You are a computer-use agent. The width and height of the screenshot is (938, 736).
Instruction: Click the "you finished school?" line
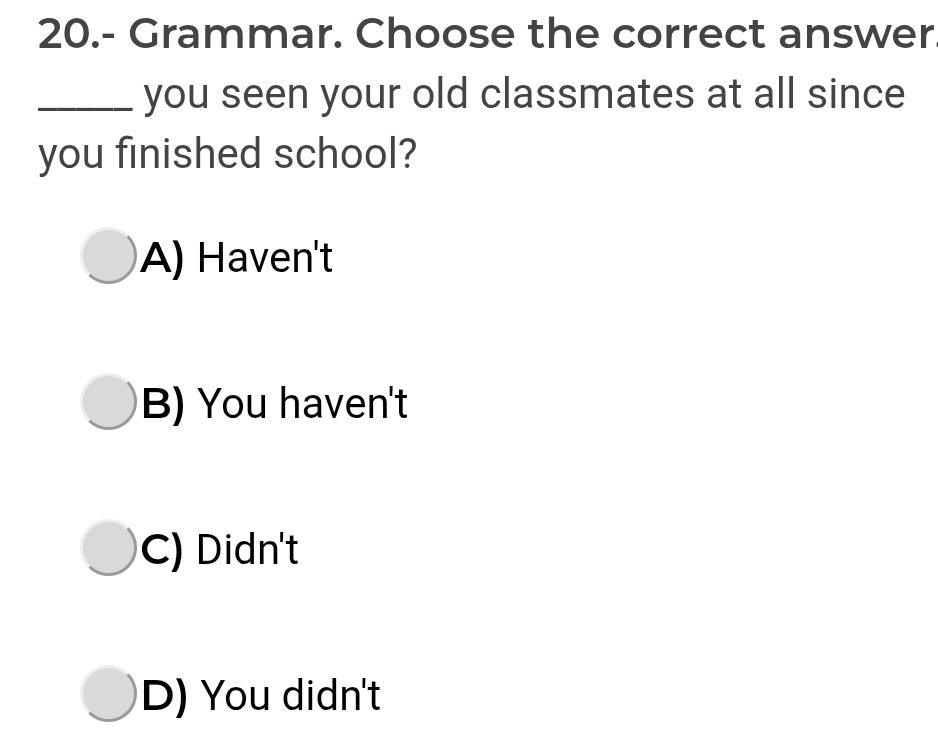[227, 155]
